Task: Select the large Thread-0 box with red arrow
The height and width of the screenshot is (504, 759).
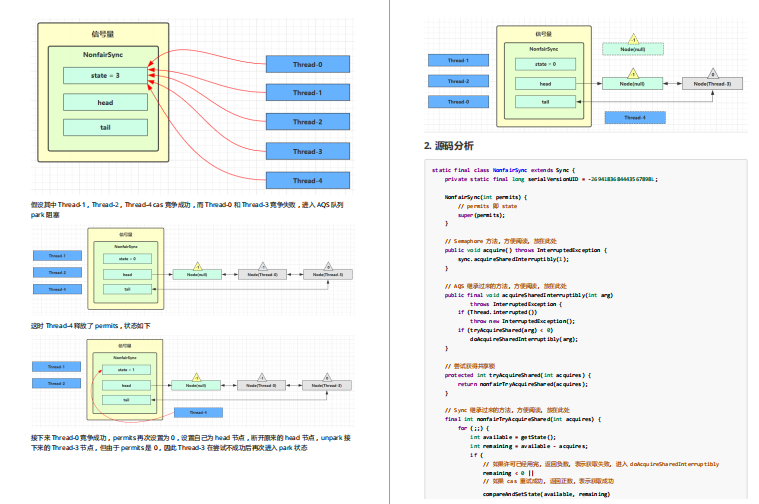Action: pyautogui.click(x=308, y=64)
